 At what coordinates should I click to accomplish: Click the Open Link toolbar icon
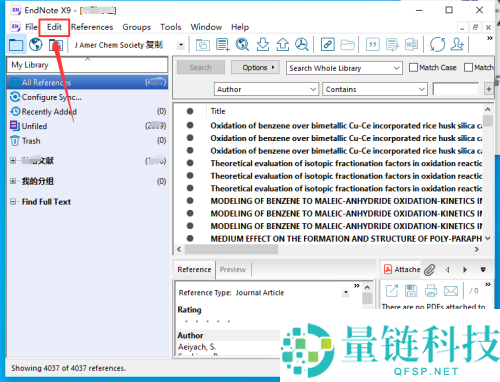click(x=327, y=44)
